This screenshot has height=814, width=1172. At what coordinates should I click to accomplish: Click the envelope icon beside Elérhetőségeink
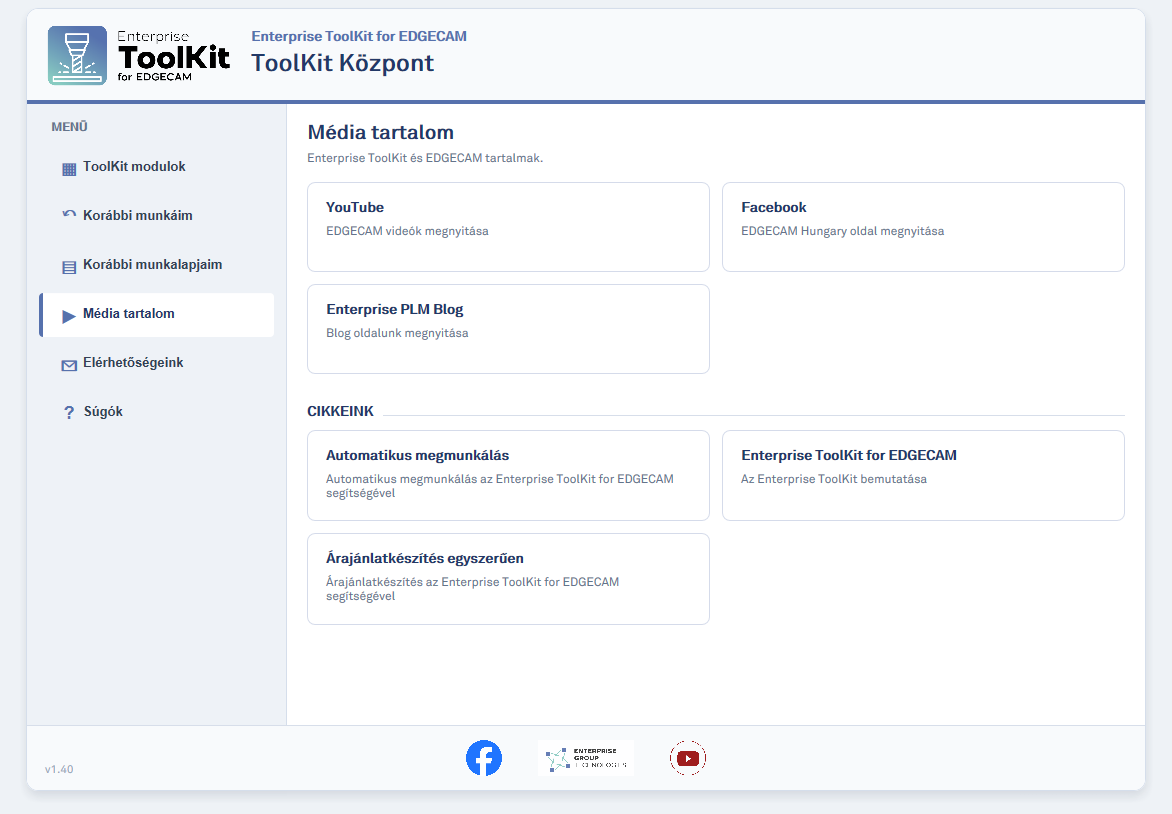coord(69,366)
